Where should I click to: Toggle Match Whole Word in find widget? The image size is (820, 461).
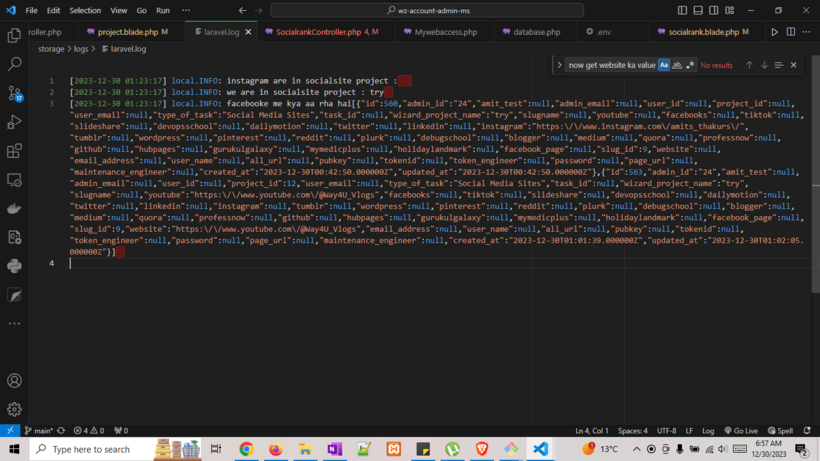(677, 65)
